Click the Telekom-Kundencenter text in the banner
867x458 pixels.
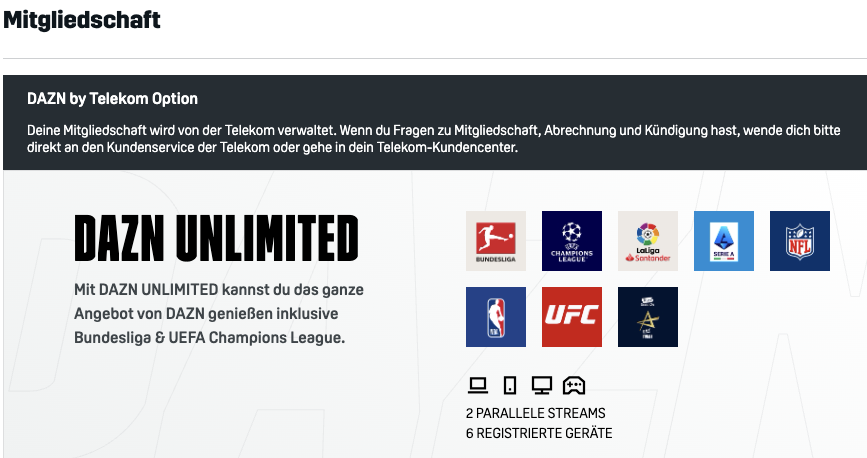(447, 148)
